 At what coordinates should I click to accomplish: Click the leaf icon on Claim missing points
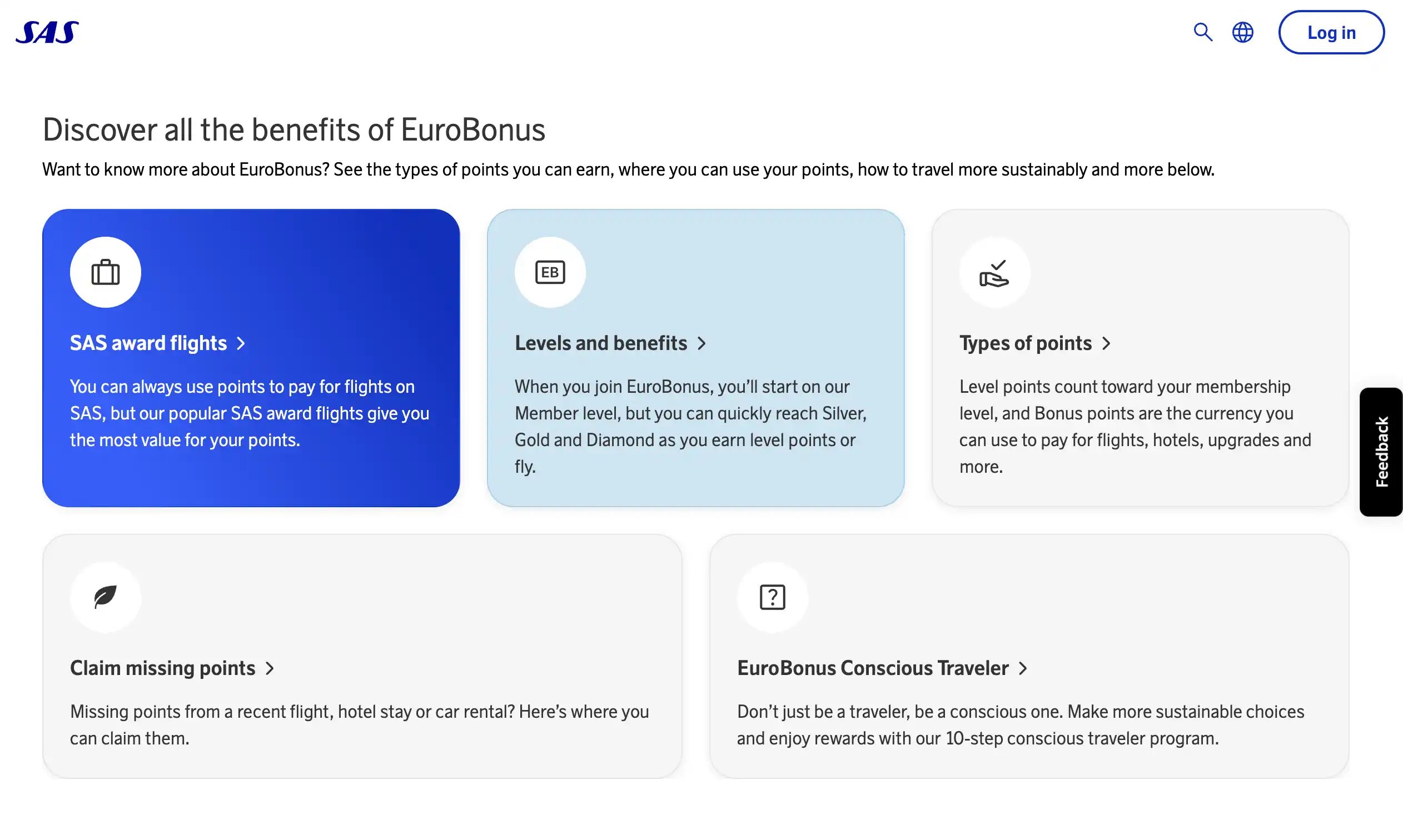click(105, 597)
